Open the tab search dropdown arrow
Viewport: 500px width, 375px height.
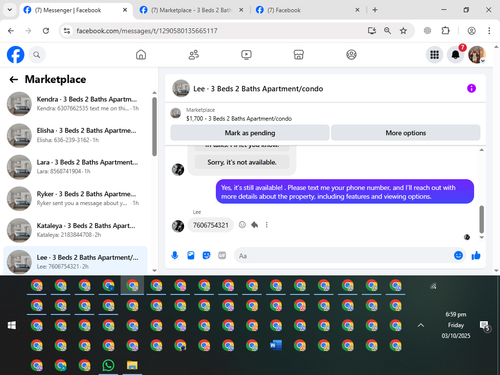point(10,10)
